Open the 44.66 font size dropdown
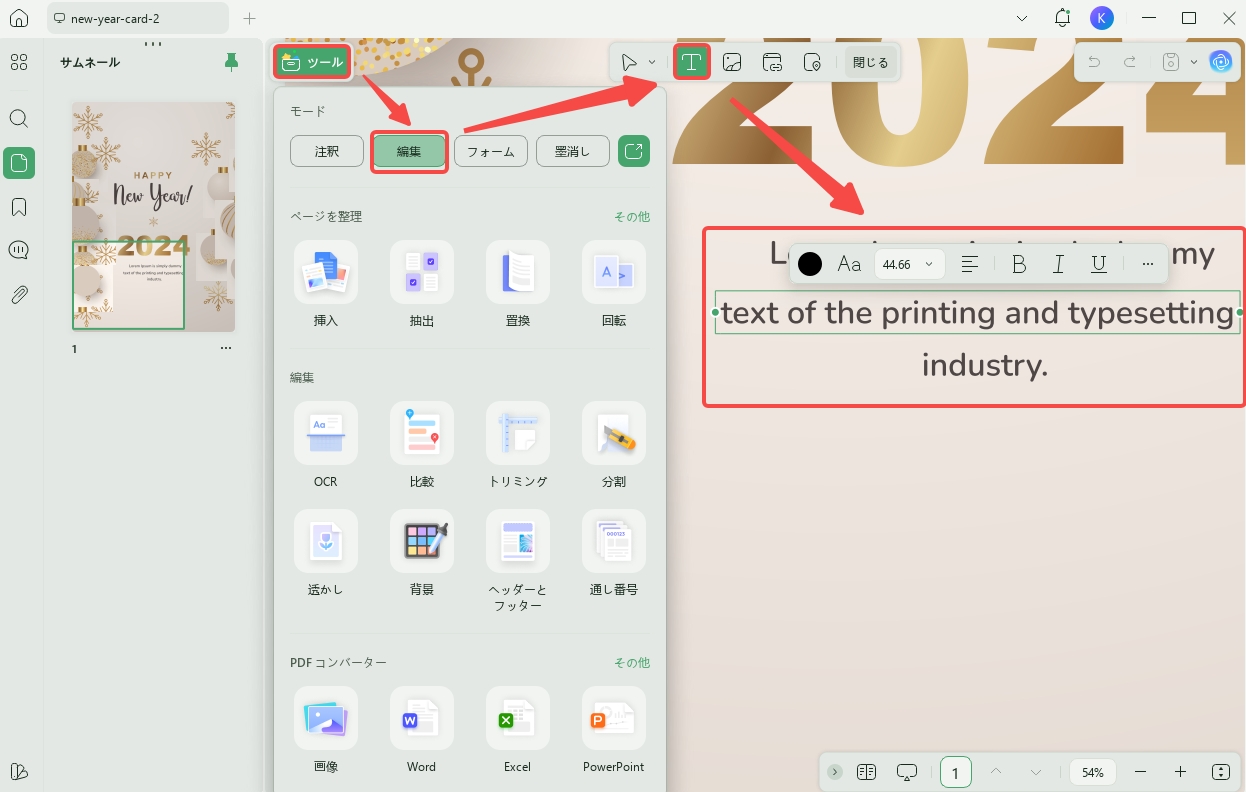This screenshot has width=1246, height=792. pos(909,264)
